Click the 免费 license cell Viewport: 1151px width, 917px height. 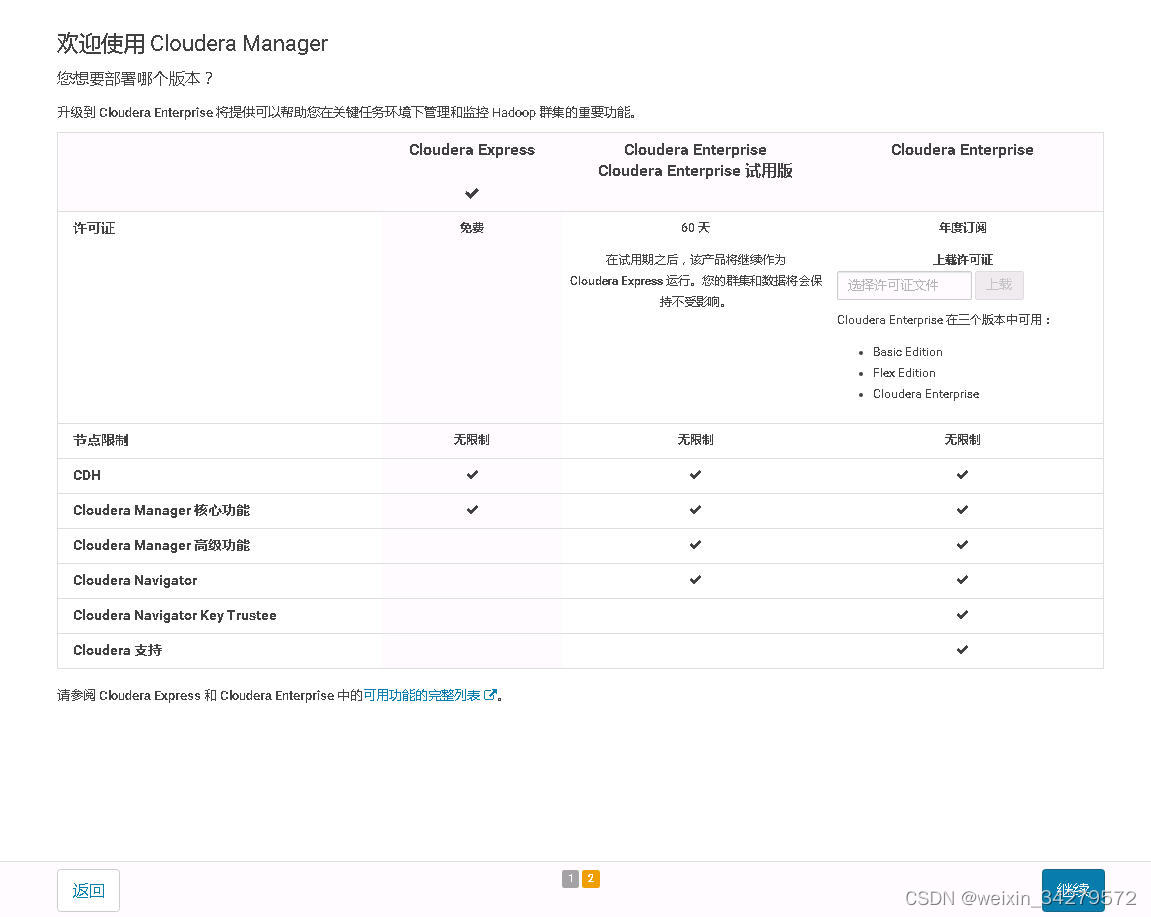click(x=471, y=228)
